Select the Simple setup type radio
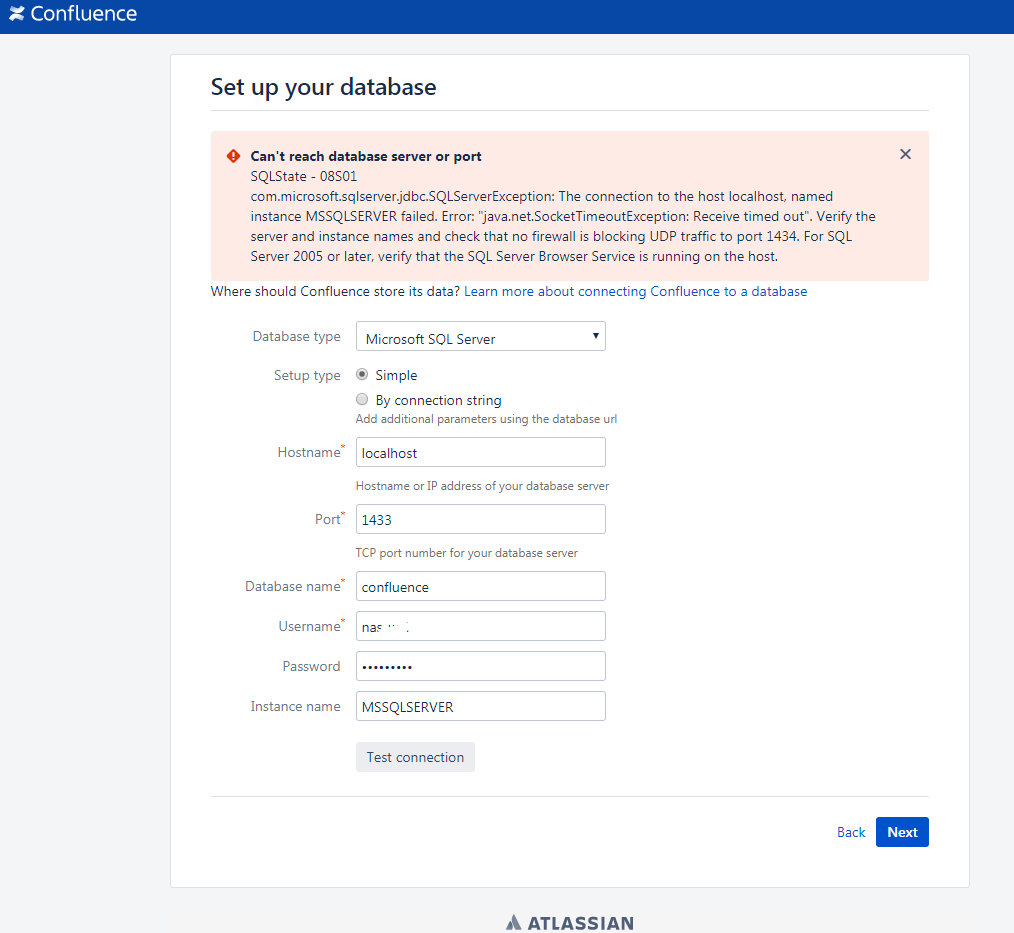The image size is (1014, 933). click(x=362, y=374)
